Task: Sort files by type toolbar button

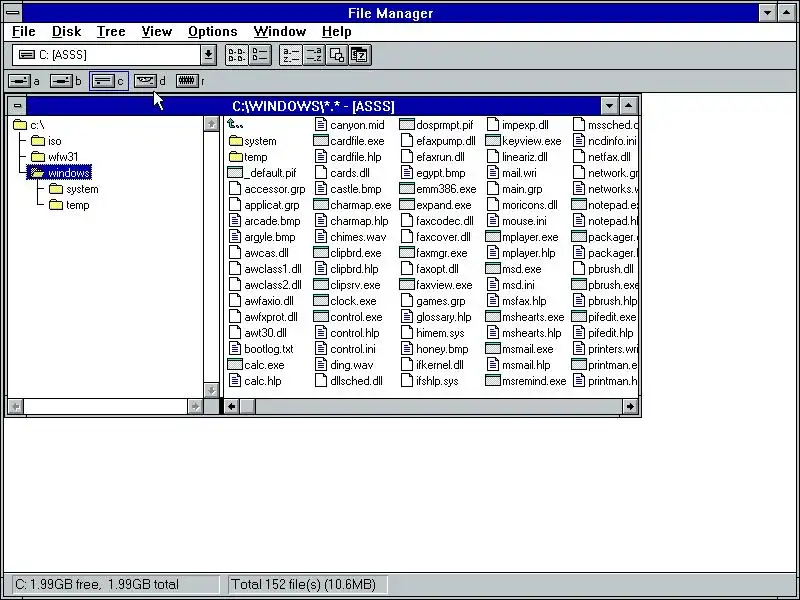Action: click(x=313, y=55)
